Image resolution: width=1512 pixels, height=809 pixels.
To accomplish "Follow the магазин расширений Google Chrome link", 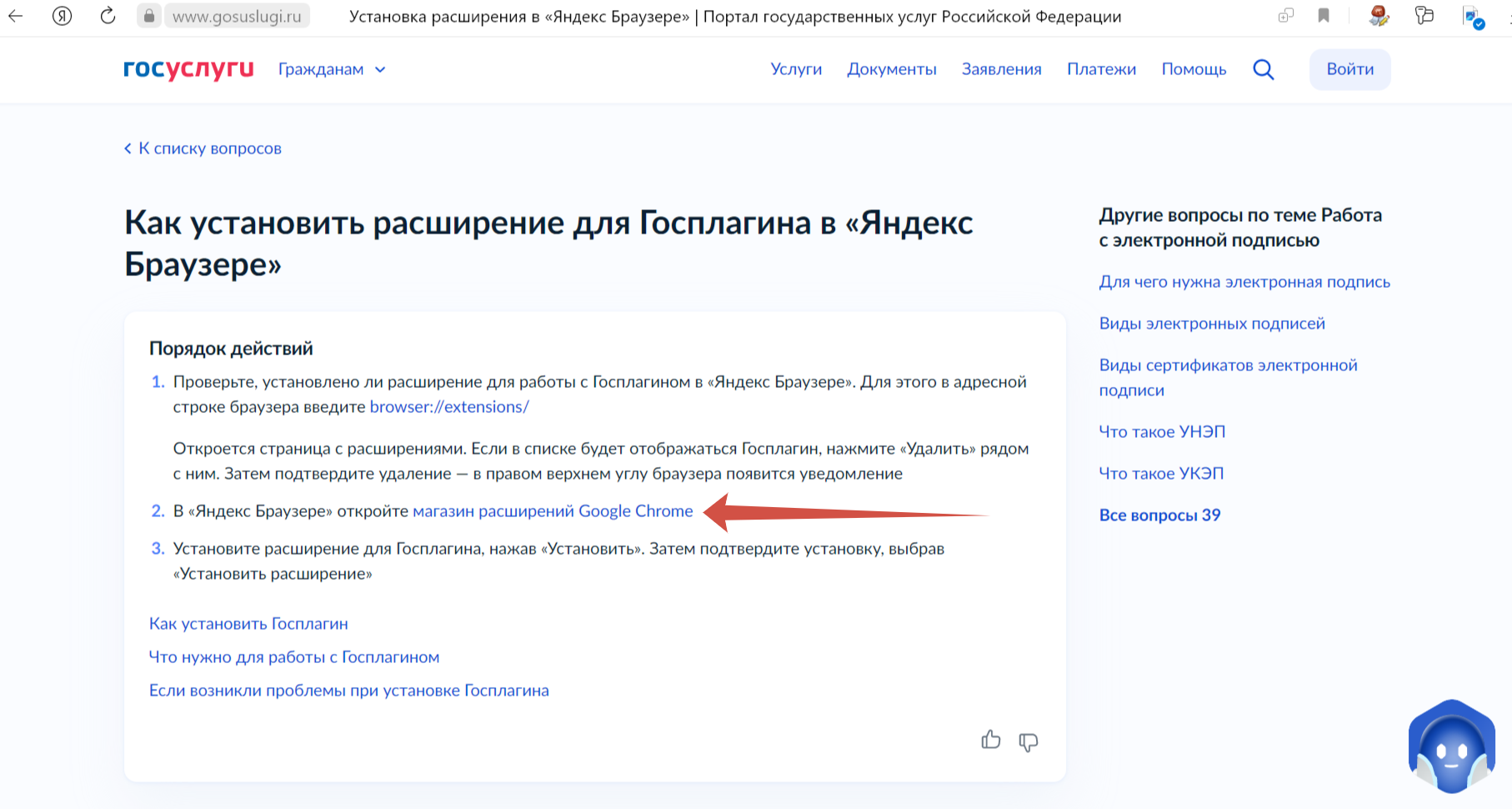I will pyautogui.click(x=553, y=511).
